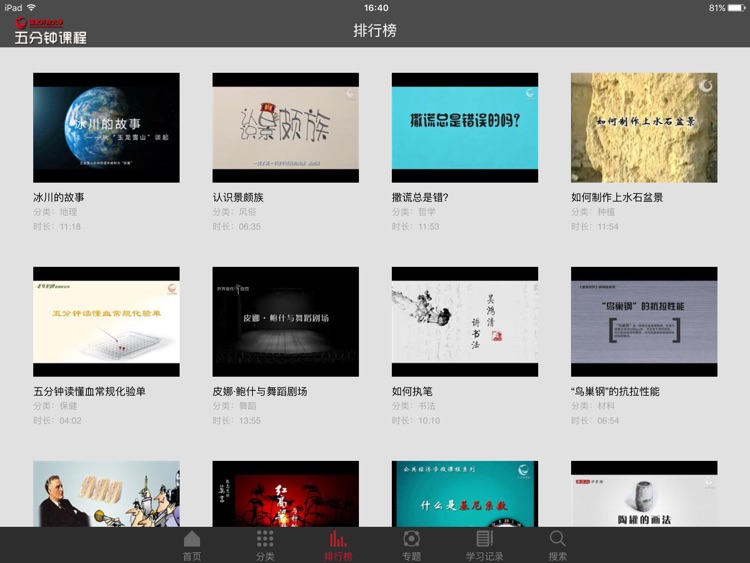Viewport: 750px width, 563px height.
Task: Tap the duration text 时长: 04:02
Action: [x=57, y=420]
